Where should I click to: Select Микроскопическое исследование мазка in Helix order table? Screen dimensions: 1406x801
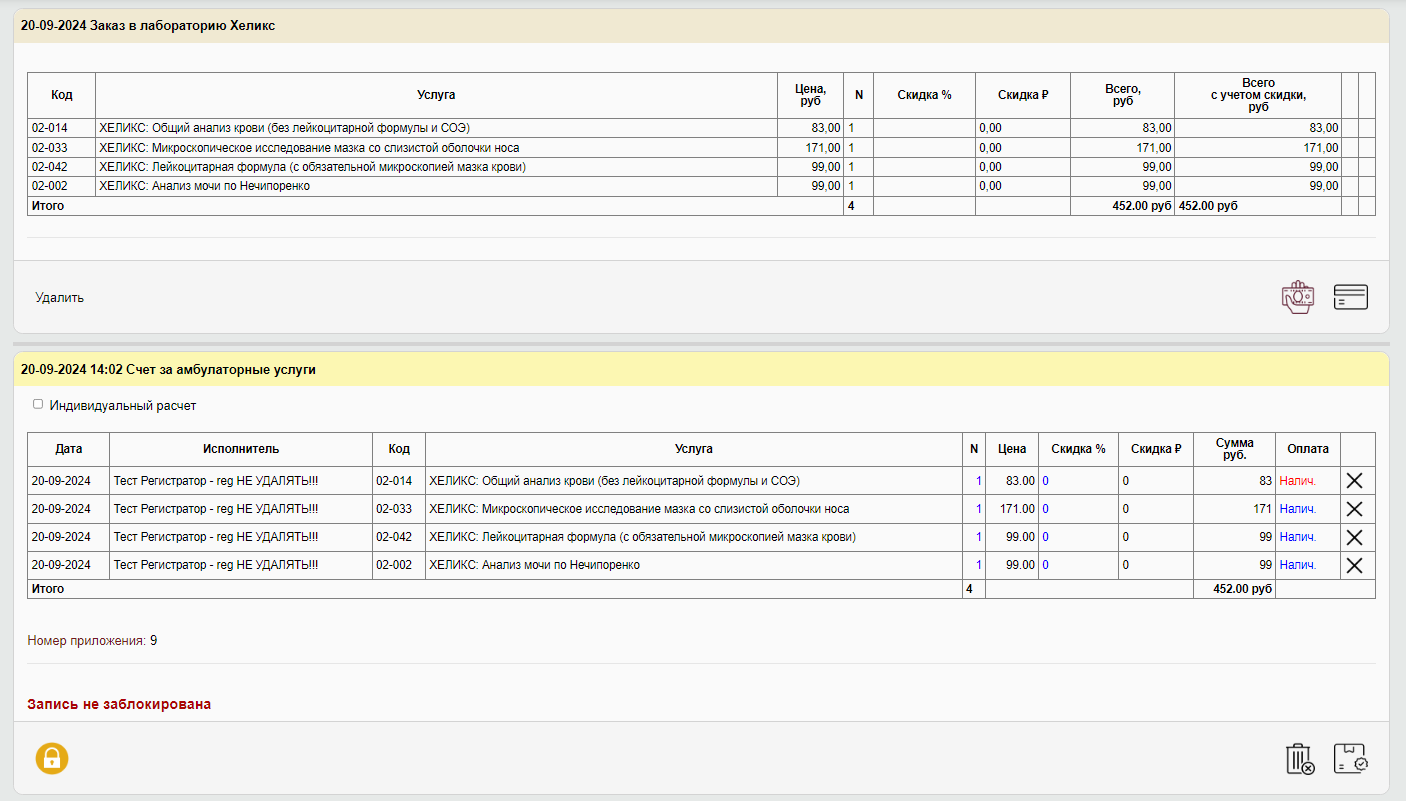pos(309,148)
